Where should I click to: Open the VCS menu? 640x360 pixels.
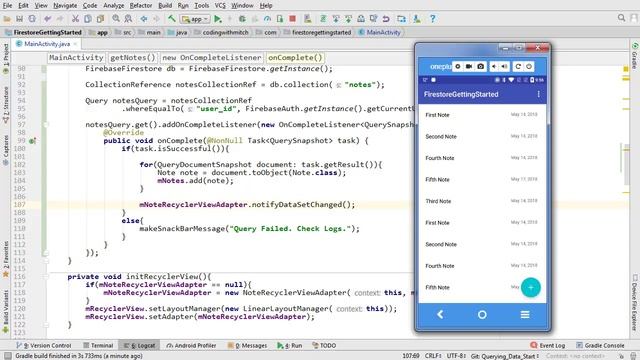point(220,5)
